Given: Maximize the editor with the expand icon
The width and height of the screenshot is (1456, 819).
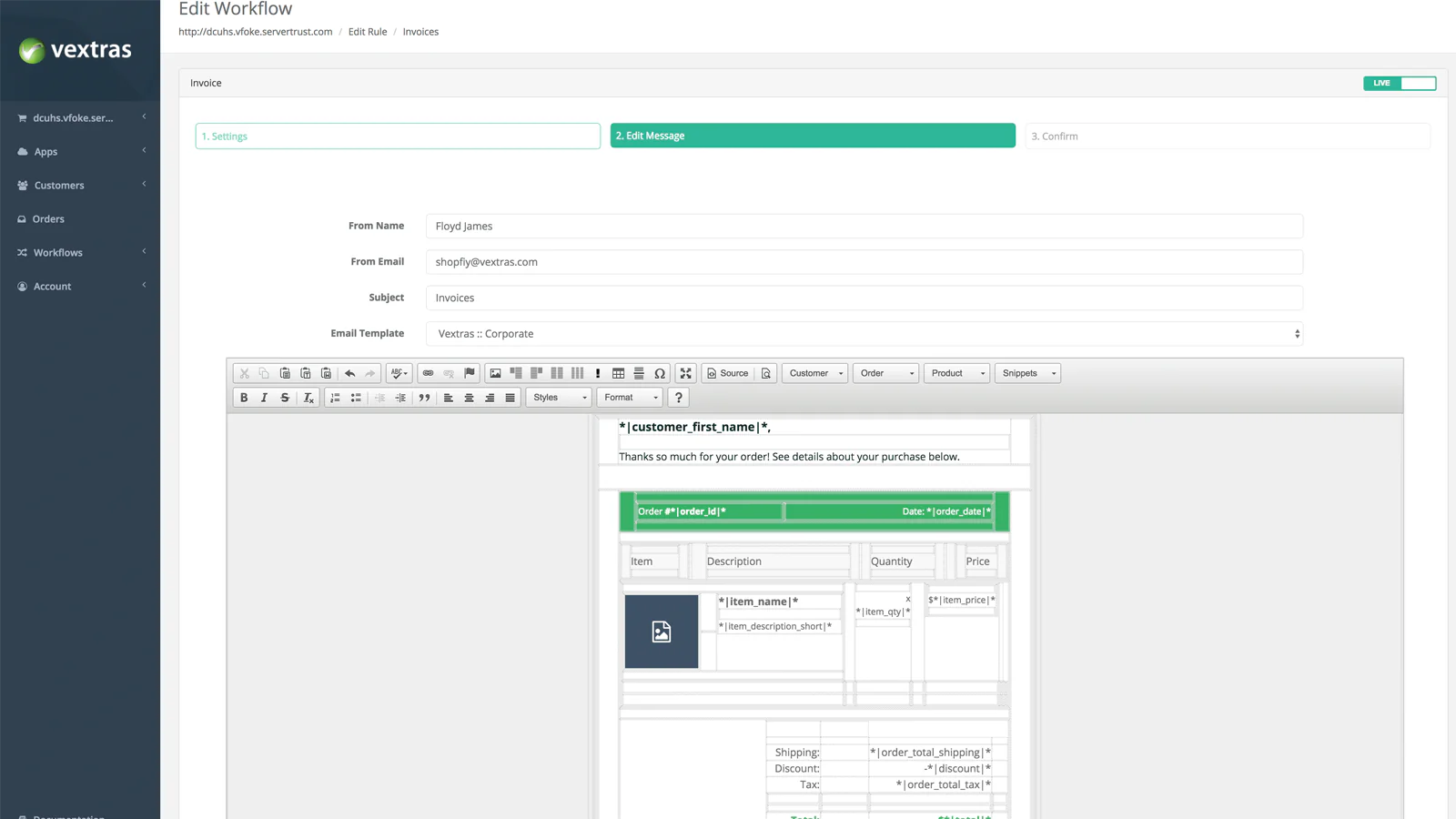Looking at the screenshot, I should pyautogui.click(x=686, y=373).
